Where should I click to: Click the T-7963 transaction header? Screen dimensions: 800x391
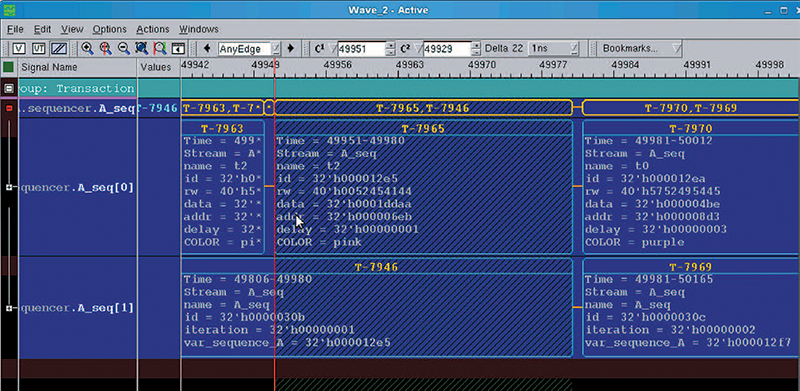[x=222, y=129]
